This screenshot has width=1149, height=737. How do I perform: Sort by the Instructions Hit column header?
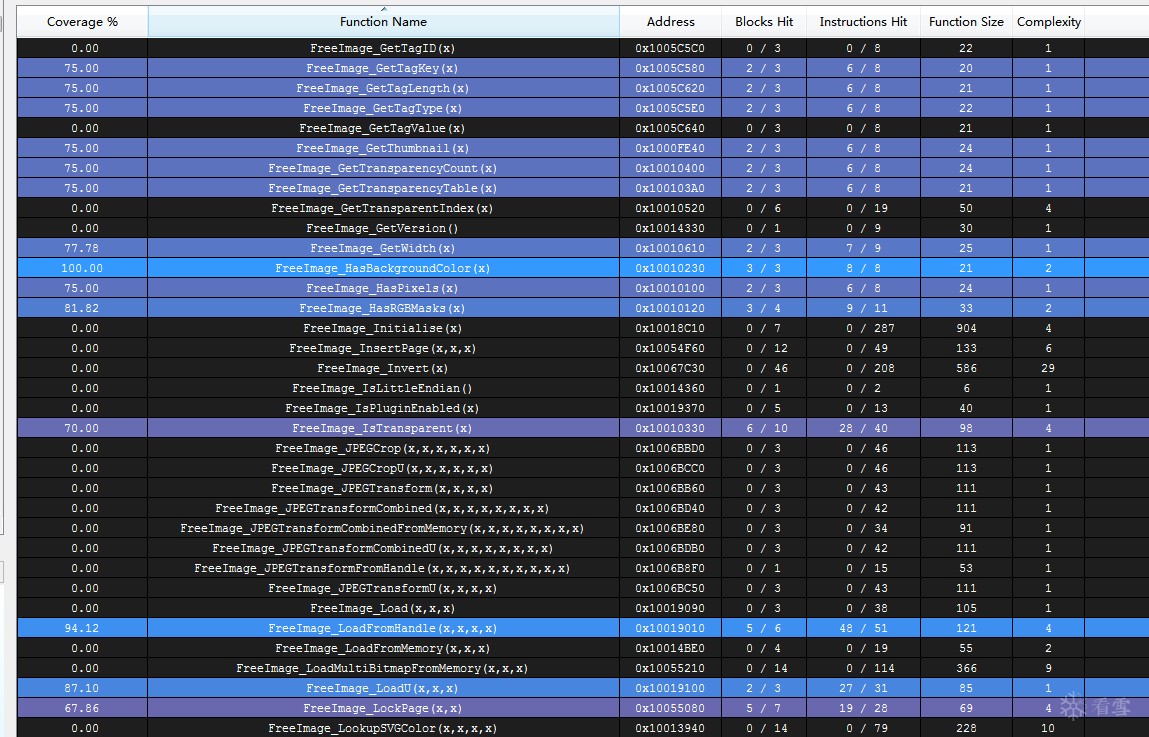click(x=863, y=22)
